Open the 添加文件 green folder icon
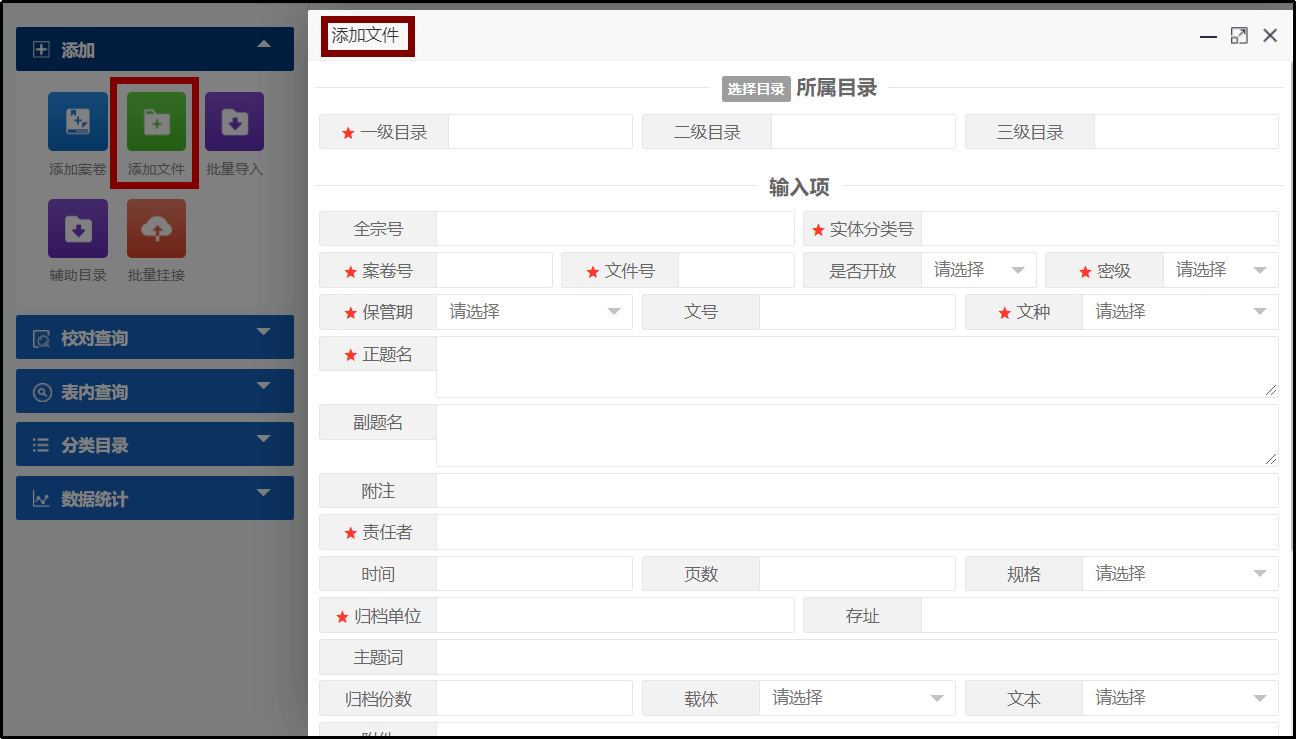Image resolution: width=1297 pixels, height=739 pixels. coord(156,122)
